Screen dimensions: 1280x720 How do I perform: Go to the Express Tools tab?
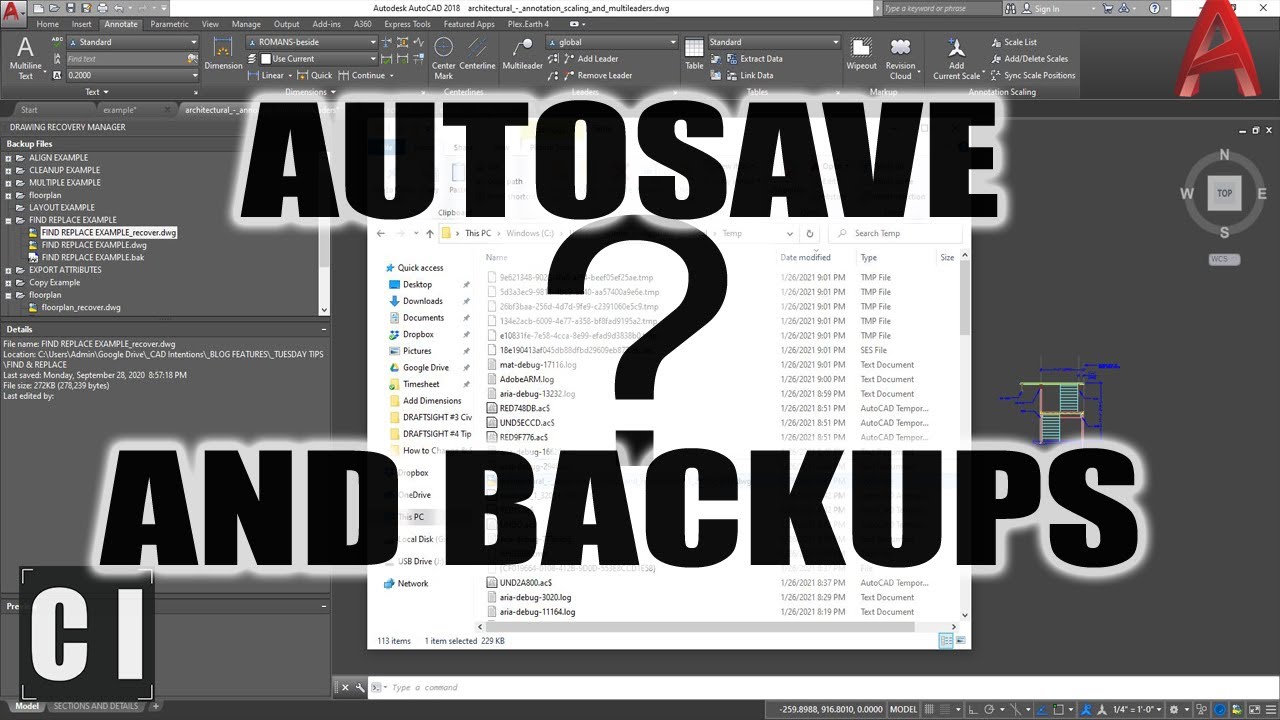point(407,24)
